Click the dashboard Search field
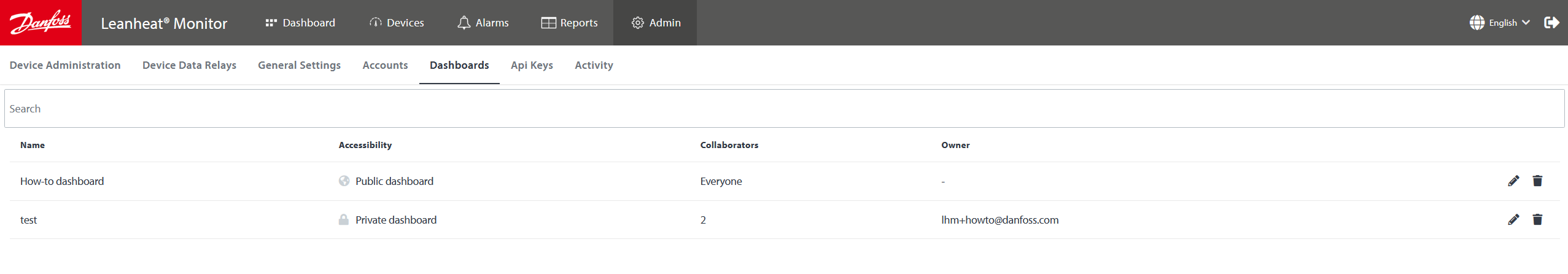 tap(783, 109)
